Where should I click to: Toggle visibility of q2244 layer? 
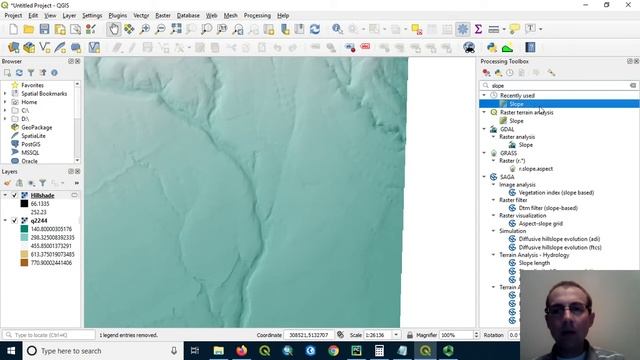click(x=14, y=220)
